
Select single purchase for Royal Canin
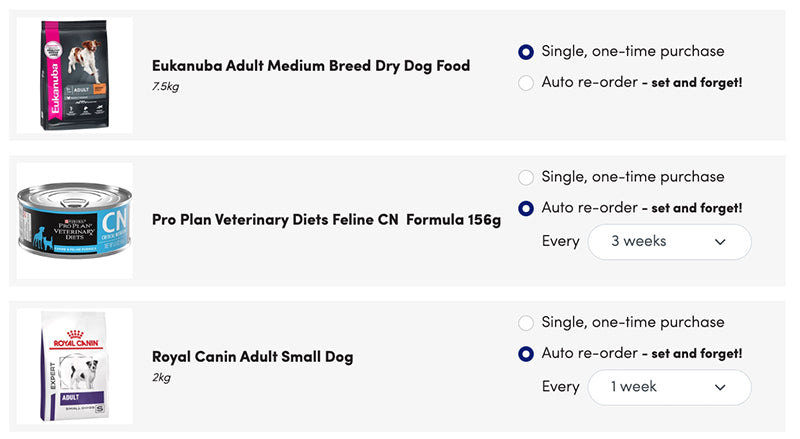coord(526,323)
